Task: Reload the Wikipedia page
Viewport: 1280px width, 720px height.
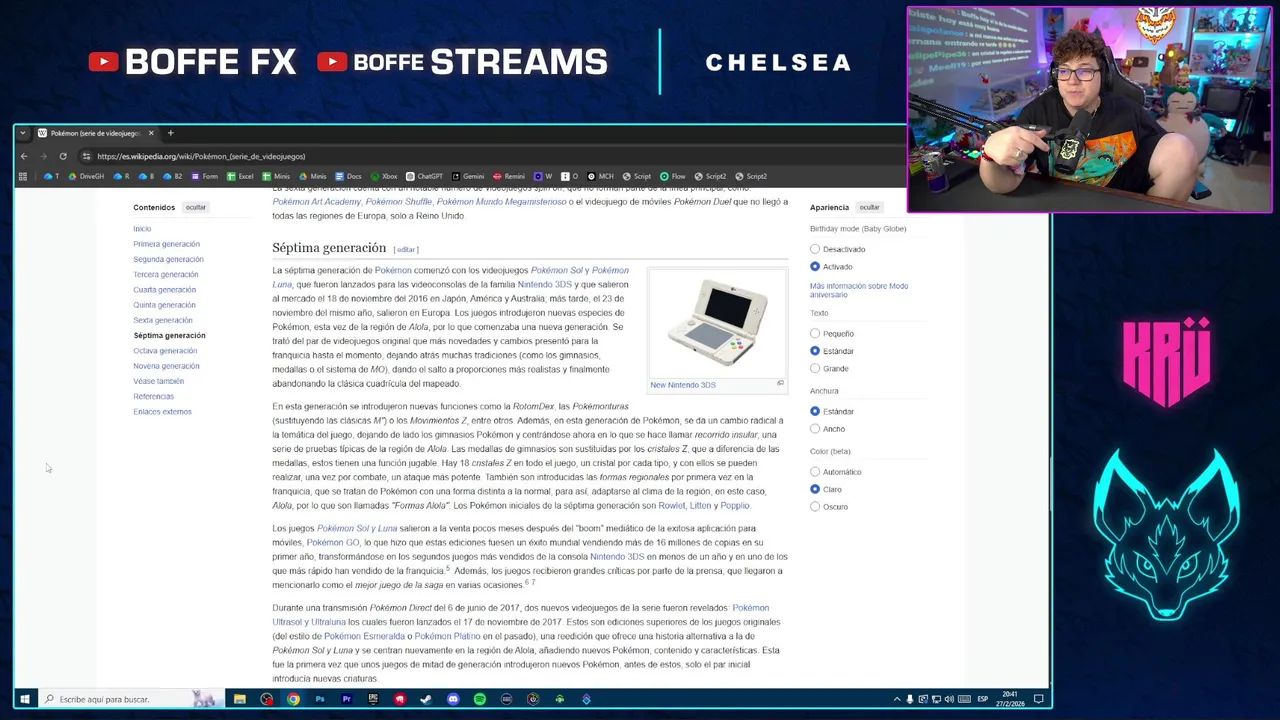Action: click(63, 156)
